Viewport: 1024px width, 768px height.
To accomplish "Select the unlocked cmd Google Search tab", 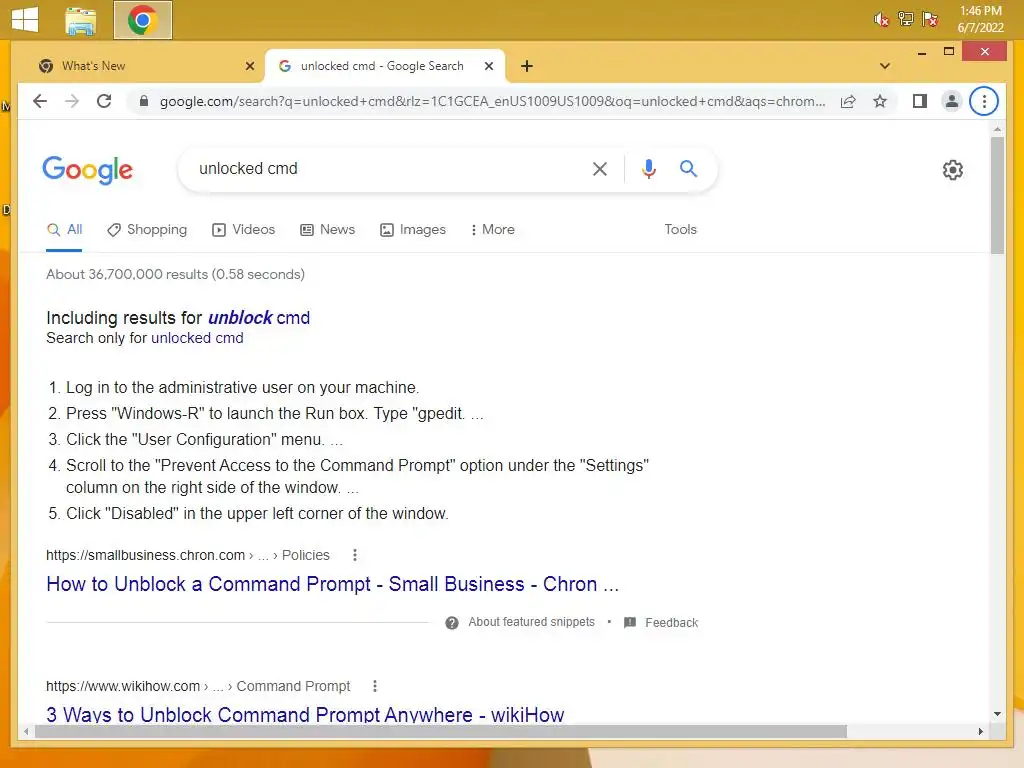I will 384,66.
